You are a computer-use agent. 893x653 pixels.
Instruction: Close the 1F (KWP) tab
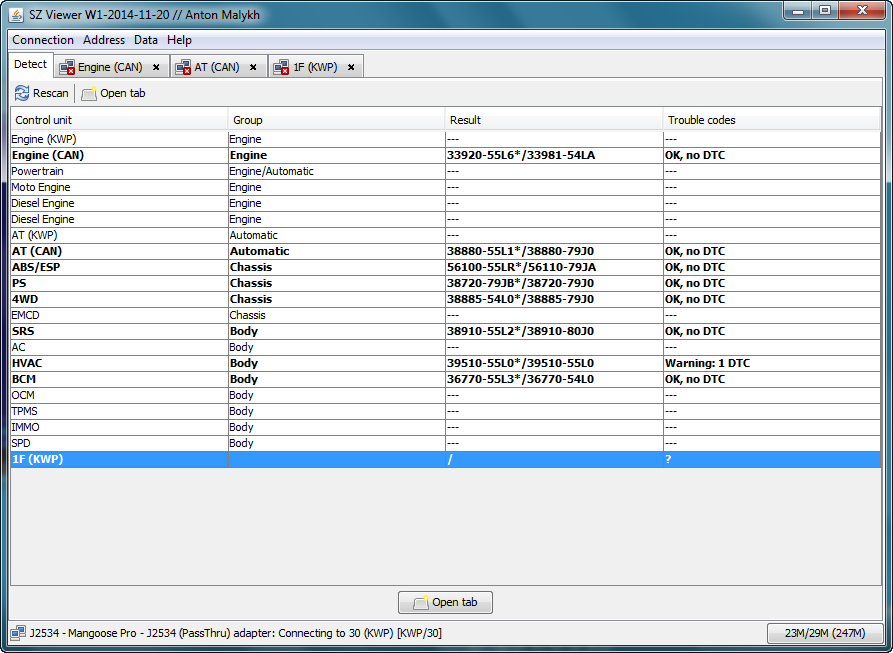351,67
